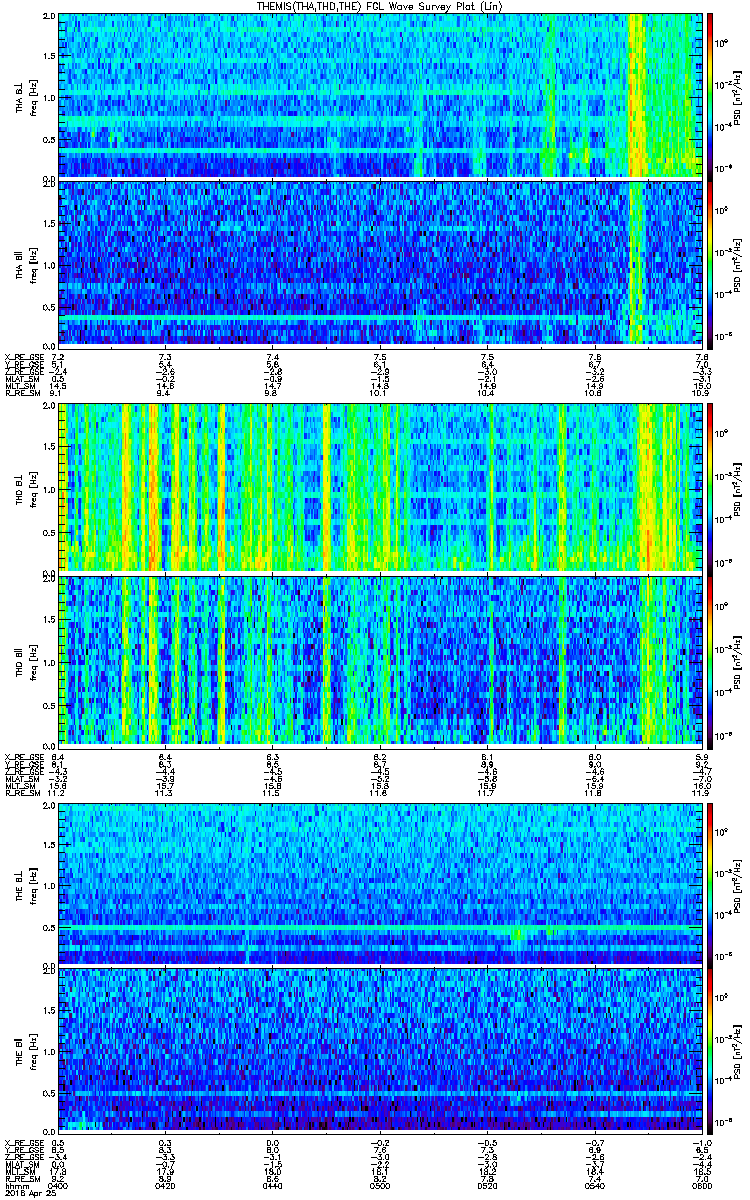Screen dimensions: 750x1200
Task: Click the THEMIS FGL Wave Survey Plot title
Action: click(381, 6)
